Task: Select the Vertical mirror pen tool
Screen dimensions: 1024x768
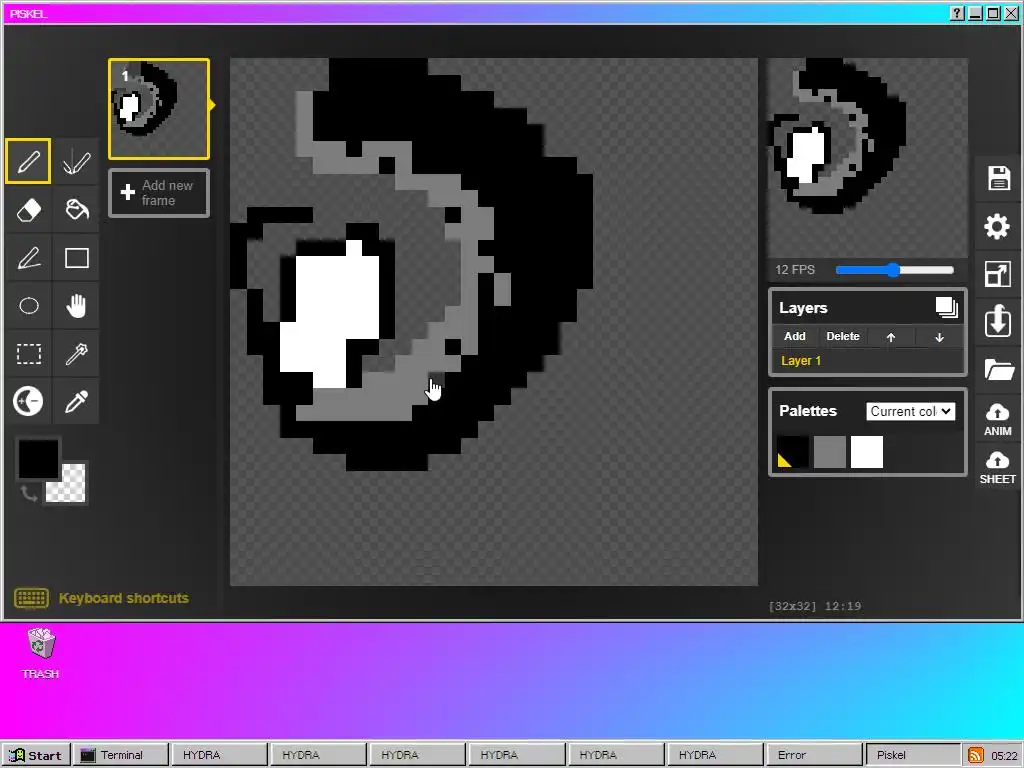Action: pos(76,161)
